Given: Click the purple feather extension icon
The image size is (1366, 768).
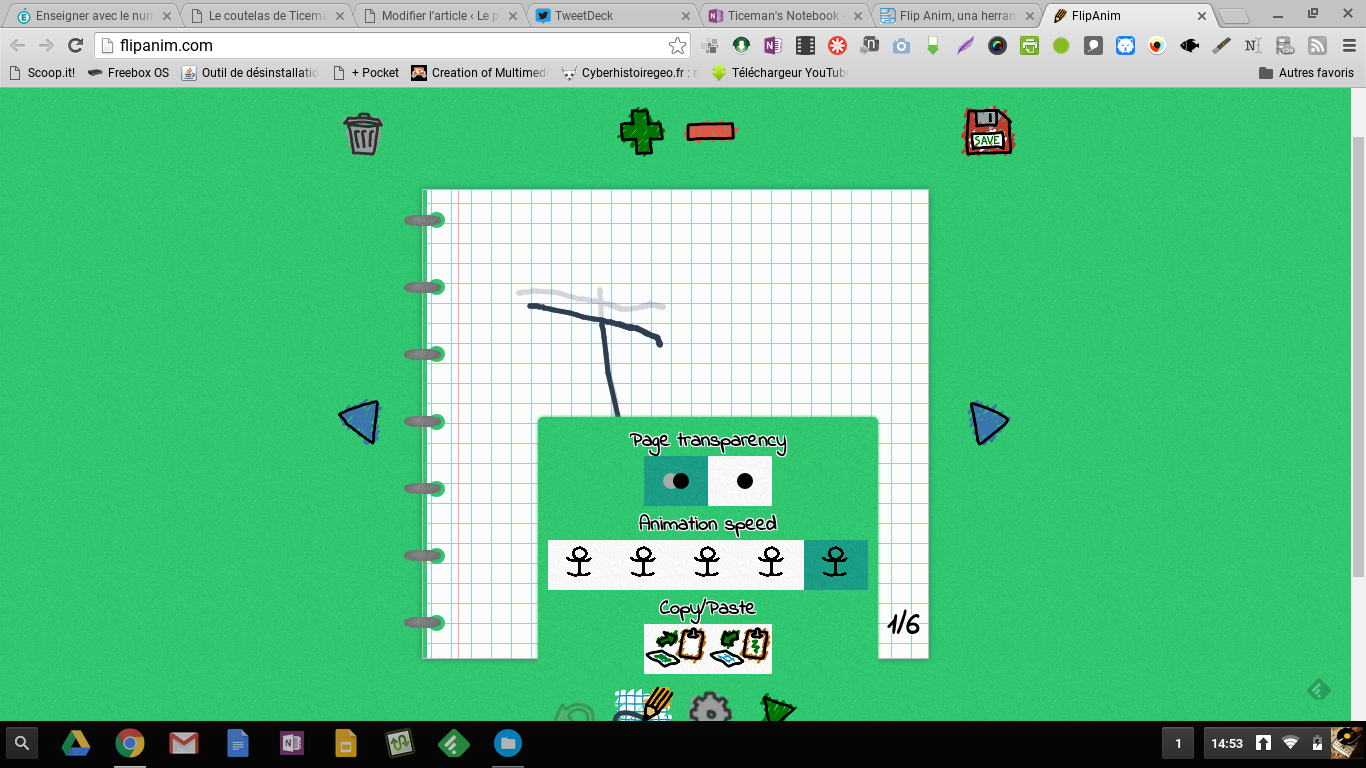Looking at the screenshot, I should (x=965, y=45).
